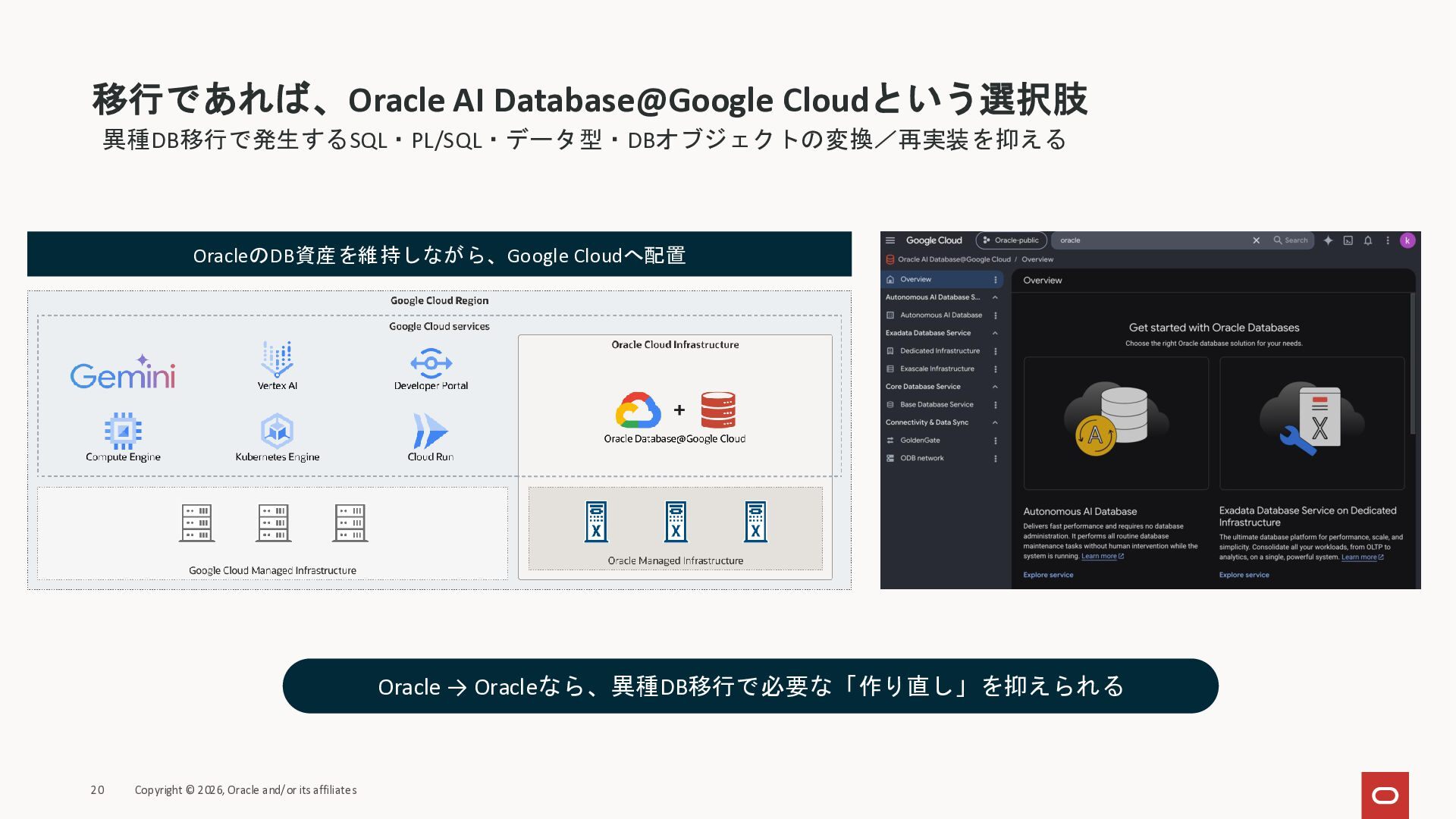Click the Google Cloud logo in console header
This screenshot has height=819, width=1456.
tap(934, 240)
